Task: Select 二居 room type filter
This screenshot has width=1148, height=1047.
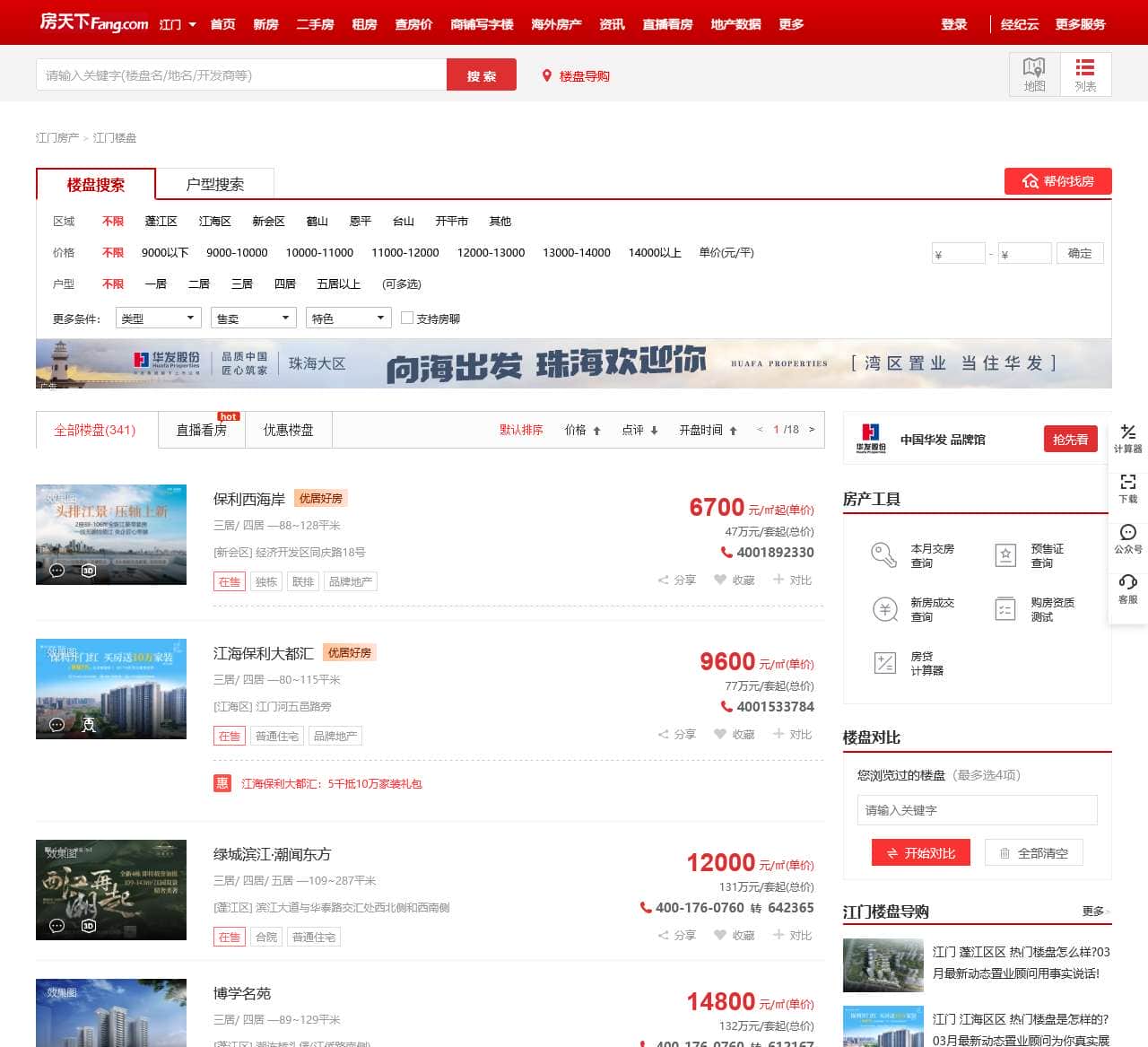Action: coord(199,284)
